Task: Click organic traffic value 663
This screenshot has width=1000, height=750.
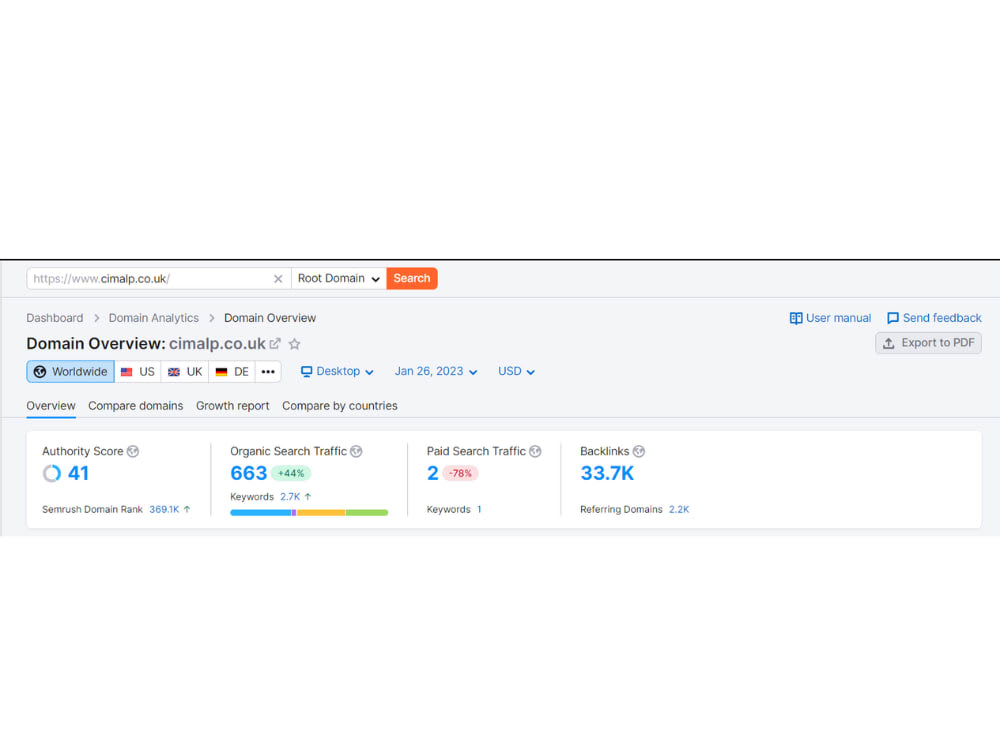Action: [249, 473]
